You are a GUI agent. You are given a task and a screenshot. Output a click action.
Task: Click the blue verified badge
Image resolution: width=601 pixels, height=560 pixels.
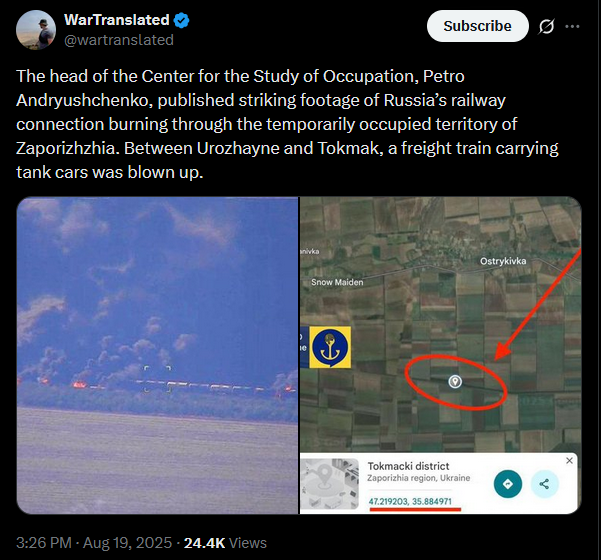pos(182,20)
